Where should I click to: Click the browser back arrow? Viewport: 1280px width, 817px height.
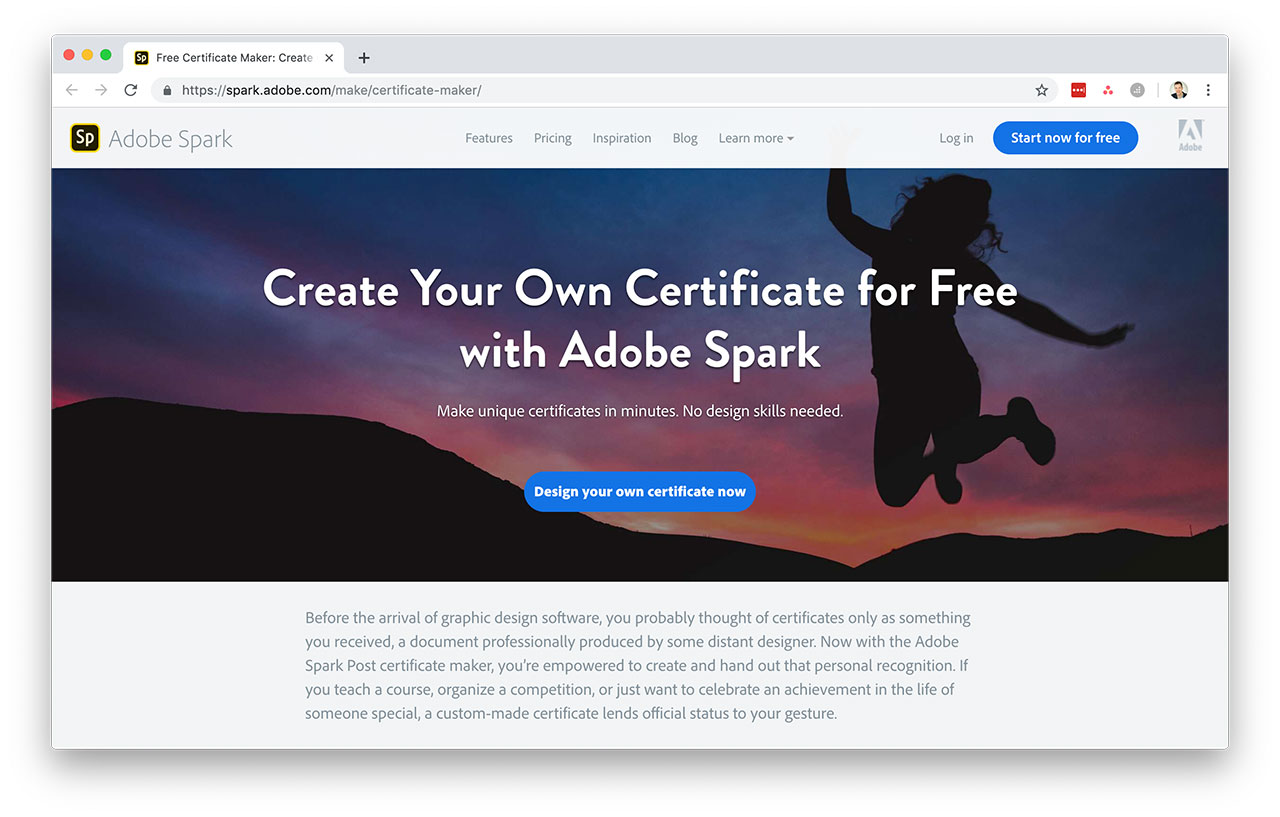pos(71,90)
